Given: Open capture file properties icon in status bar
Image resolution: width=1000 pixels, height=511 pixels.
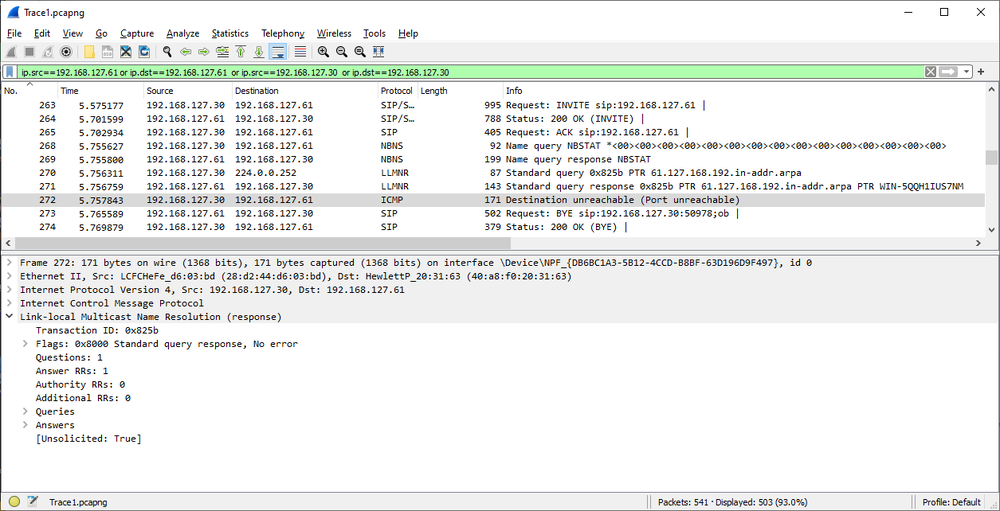Looking at the screenshot, I should 33,502.
